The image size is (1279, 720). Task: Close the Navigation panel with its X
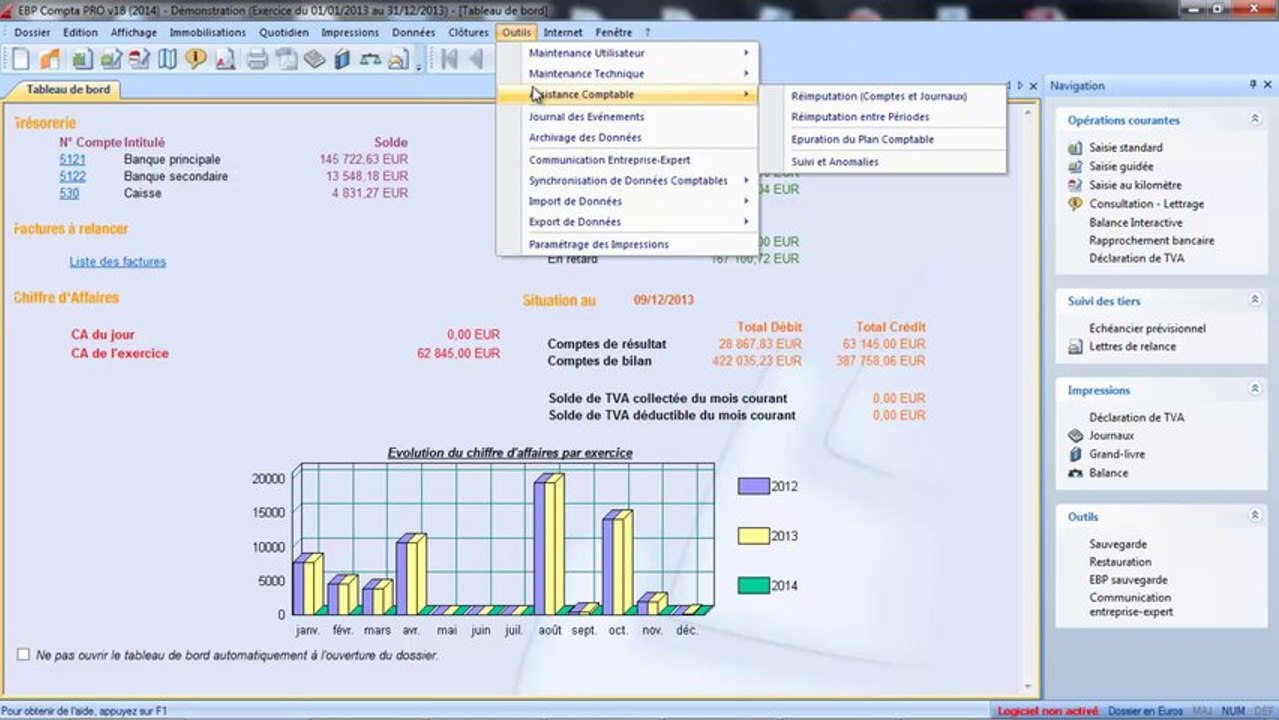pyautogui.click(x=1269, y=85)
